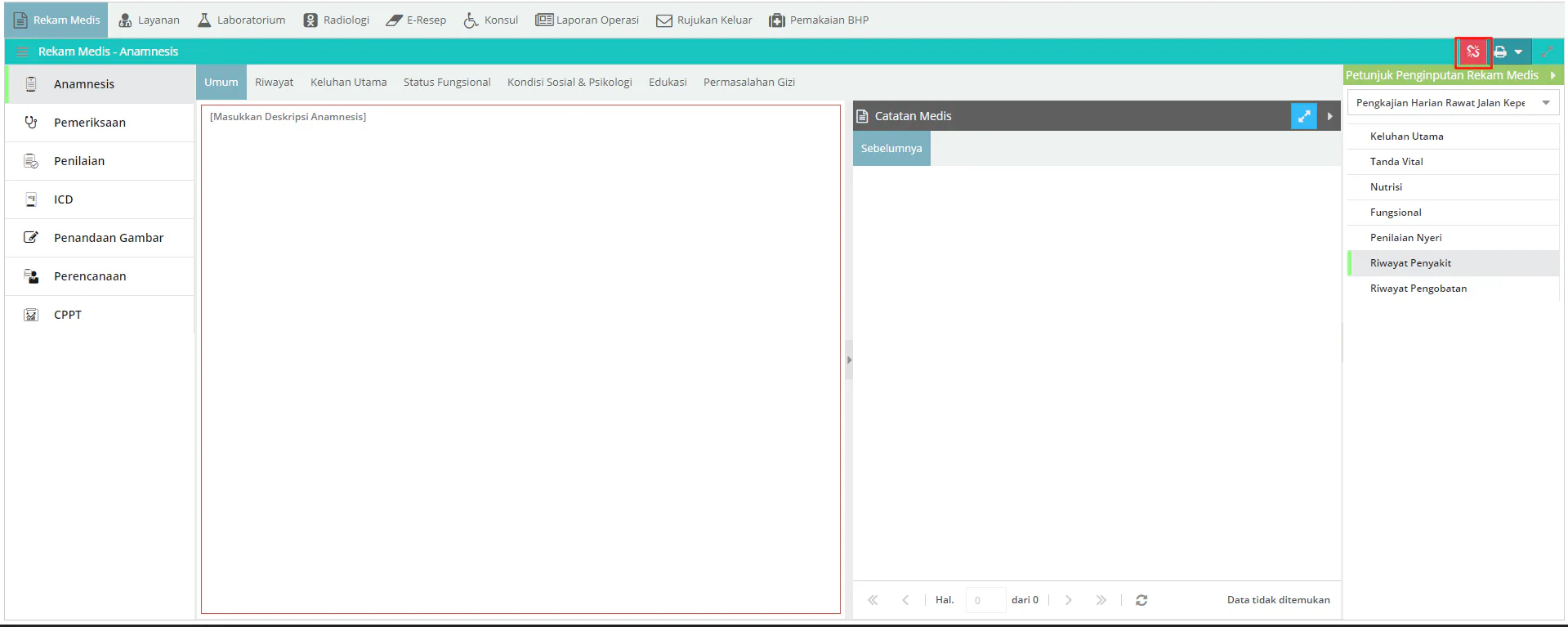Switch to the Riwayat tab
The width and height of the screenshot is (1568, 627).
(x=274, y=82)
